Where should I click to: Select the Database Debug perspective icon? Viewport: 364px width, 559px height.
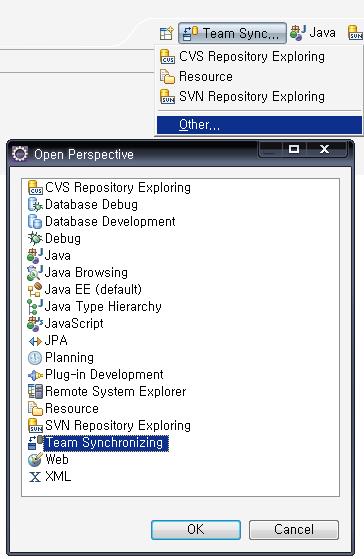click(x=35, y=205)
